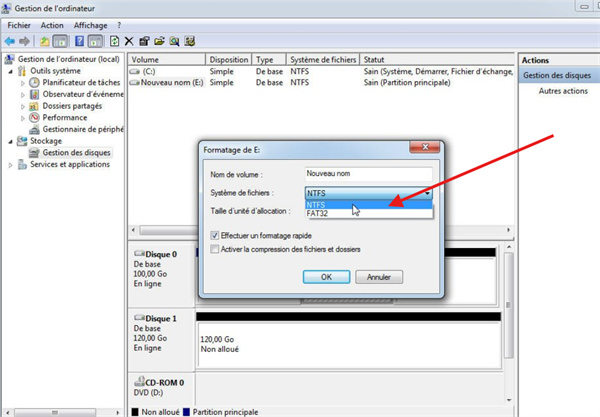Choose FAT32 in the dropdown list
Image resolution: width=600 pixels, height=417 pixels.
coord(369,213)
